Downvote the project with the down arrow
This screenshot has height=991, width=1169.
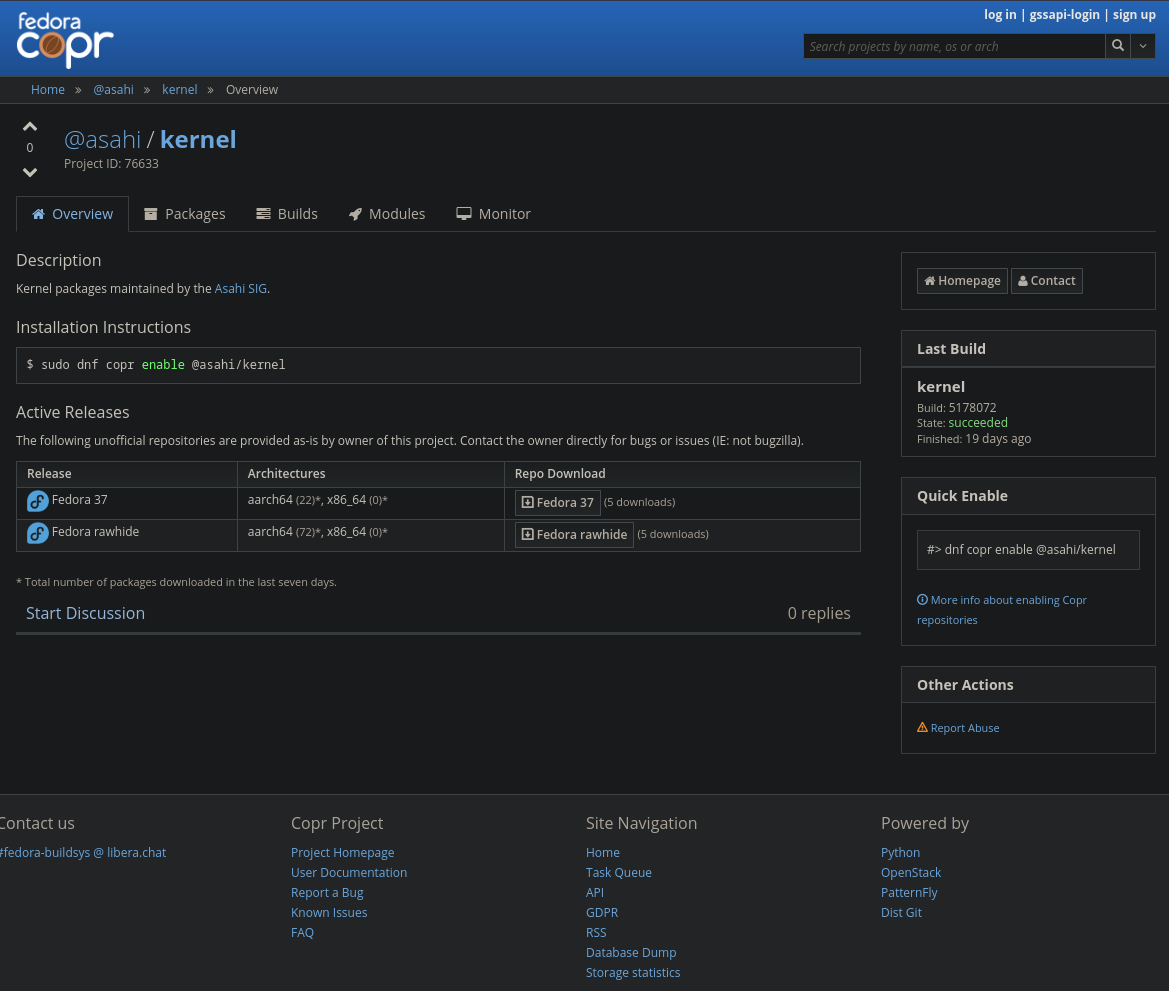[x=30, y=172]
